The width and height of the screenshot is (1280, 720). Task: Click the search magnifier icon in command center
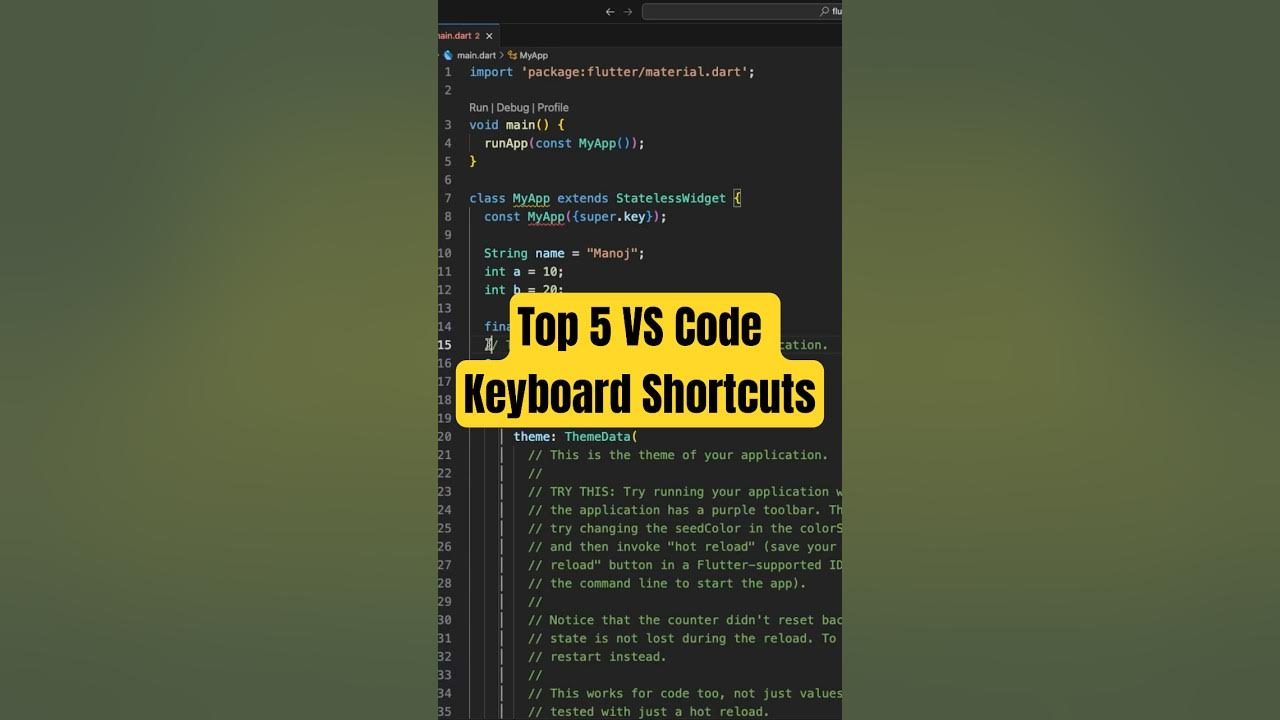point(825,12)
